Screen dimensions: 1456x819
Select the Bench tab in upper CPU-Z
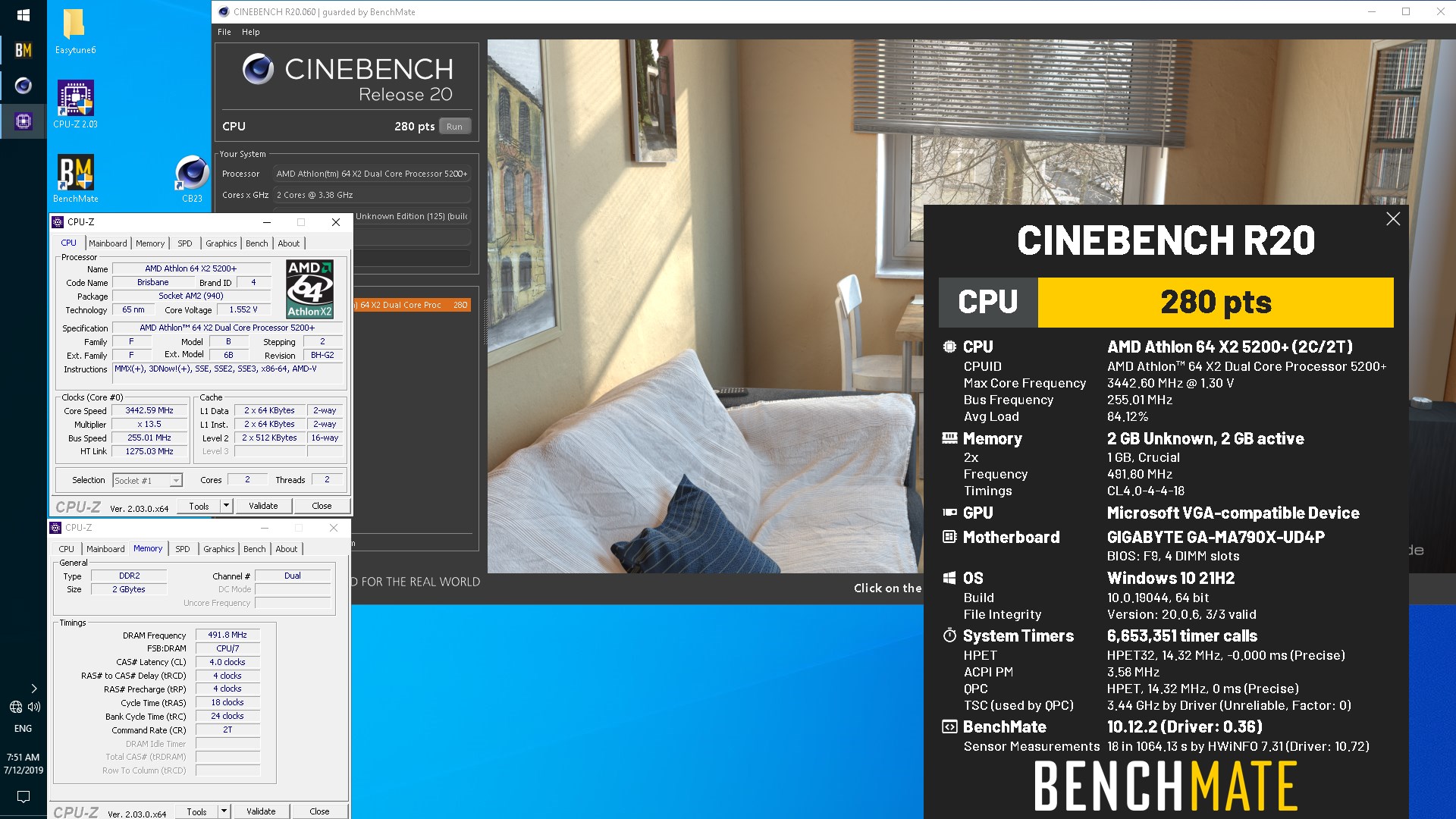pyautogui.click(x=257, y=243)
